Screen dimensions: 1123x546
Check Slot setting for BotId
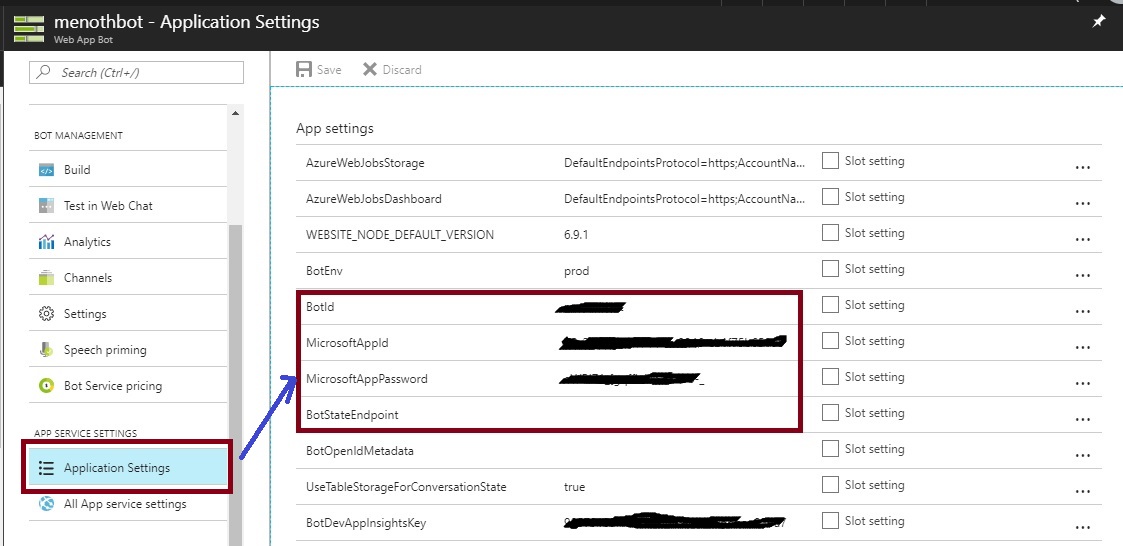[x=830, y=305]
